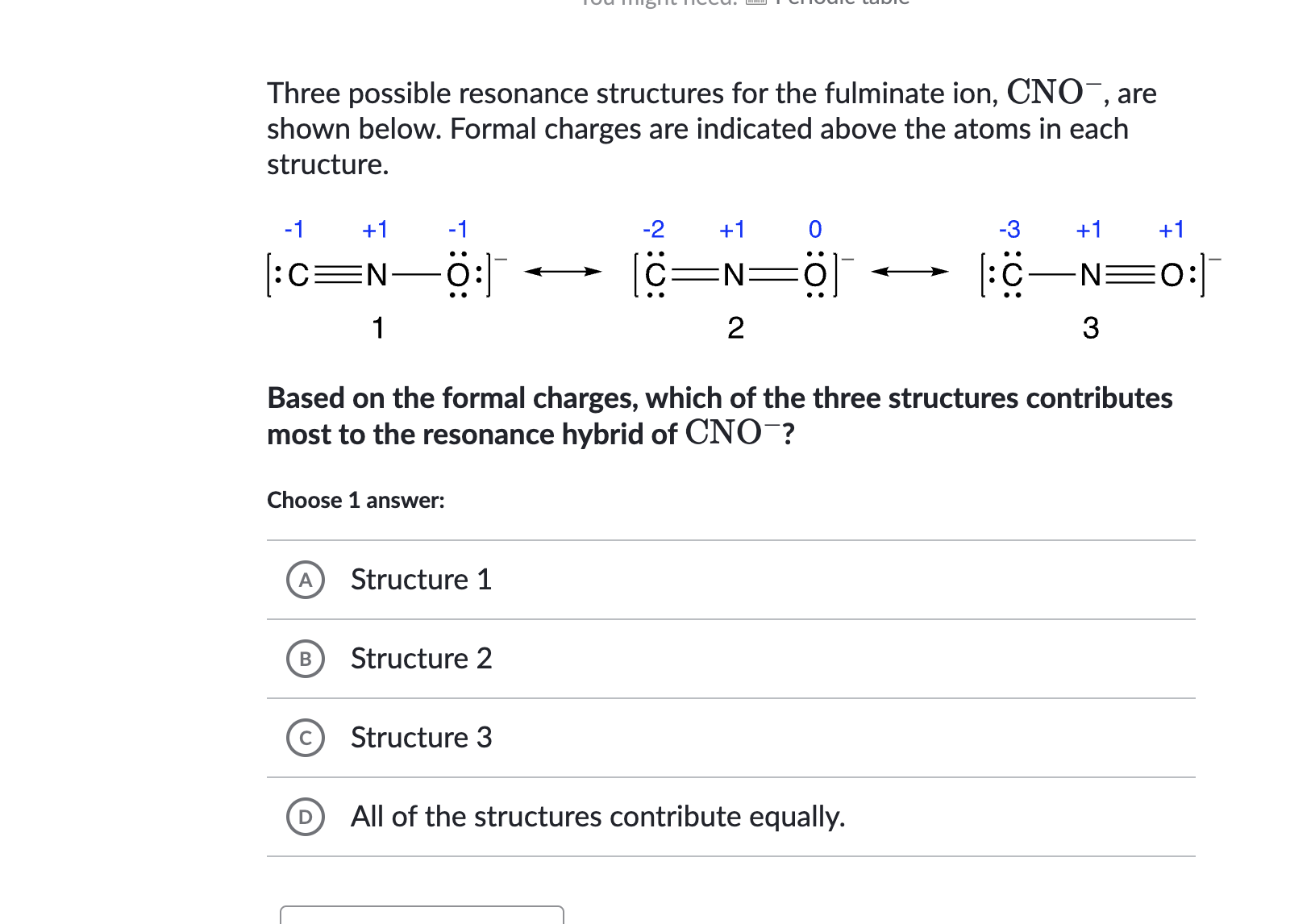Image resolution: width=1311 pixels, height=924 pixels.
Task: Click the double-bonded C=N=O structure 2 diagram
Action: pyautogui.click(x=735, y=275)
